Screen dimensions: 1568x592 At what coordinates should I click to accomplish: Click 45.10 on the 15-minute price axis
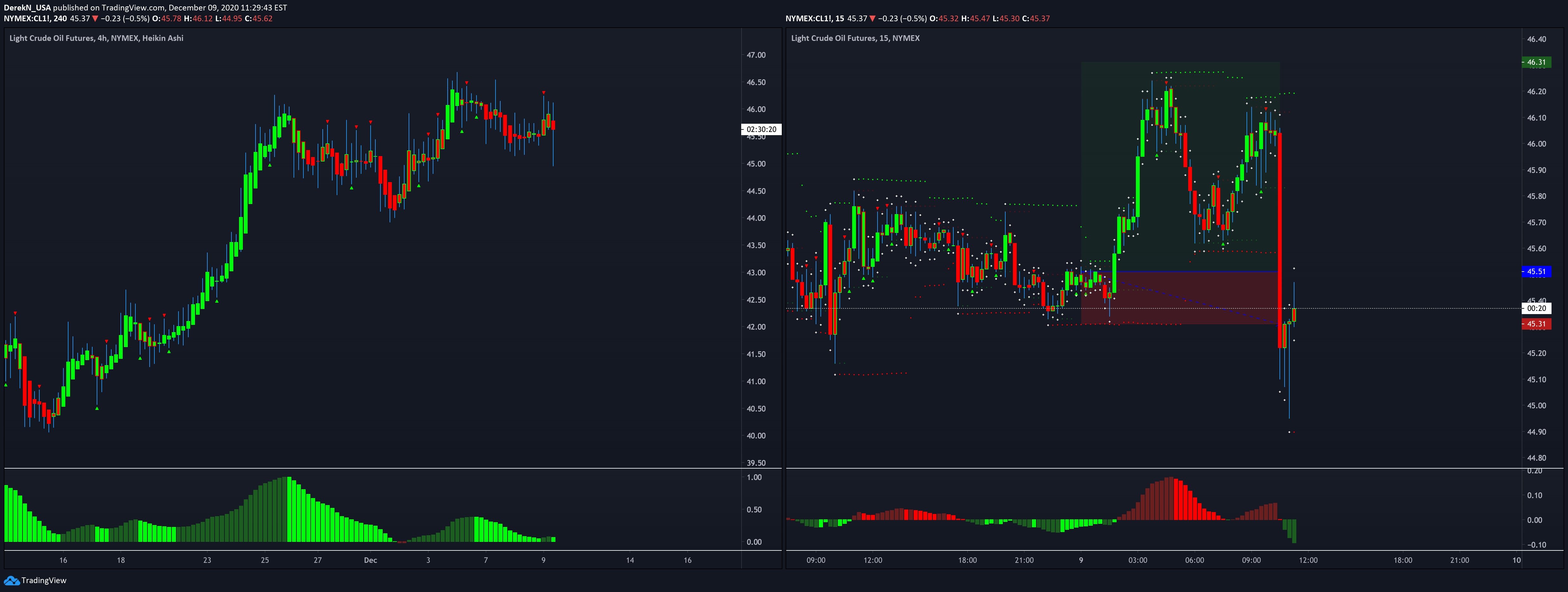tap(1536, 379)
